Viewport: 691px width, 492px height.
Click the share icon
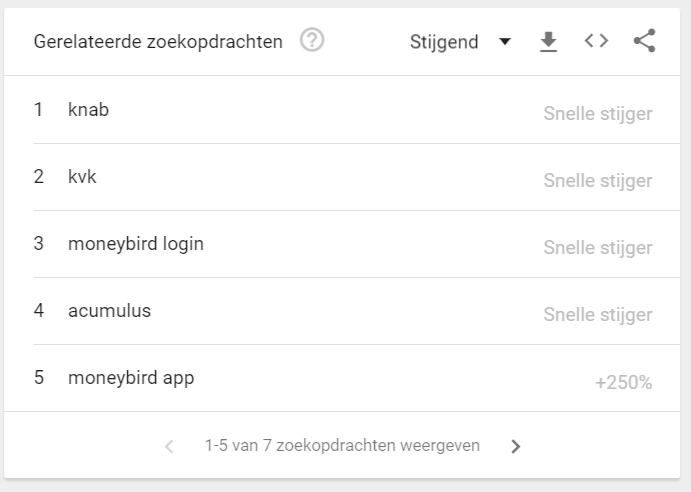click(645, 41)
